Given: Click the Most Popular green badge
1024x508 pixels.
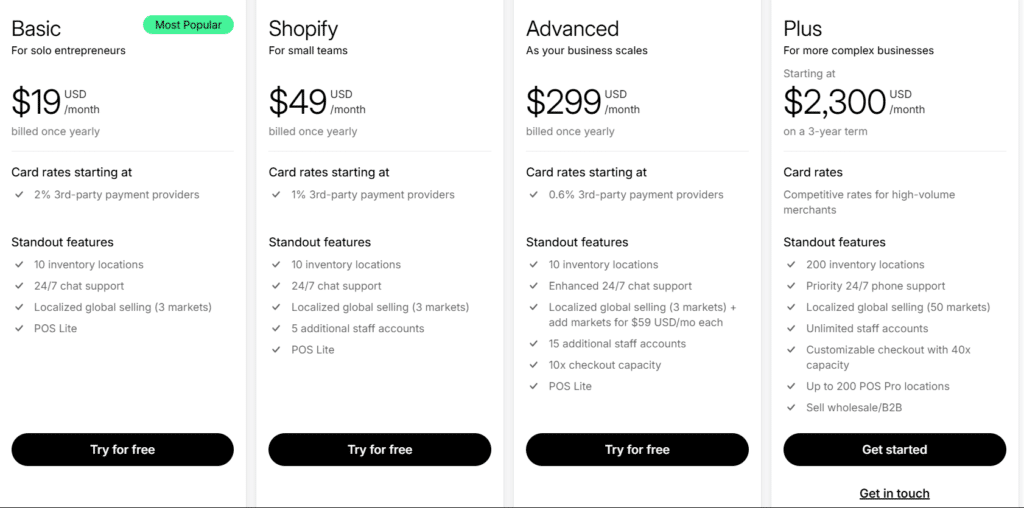Looking at the screenshot, I should (x=188, y=25).
